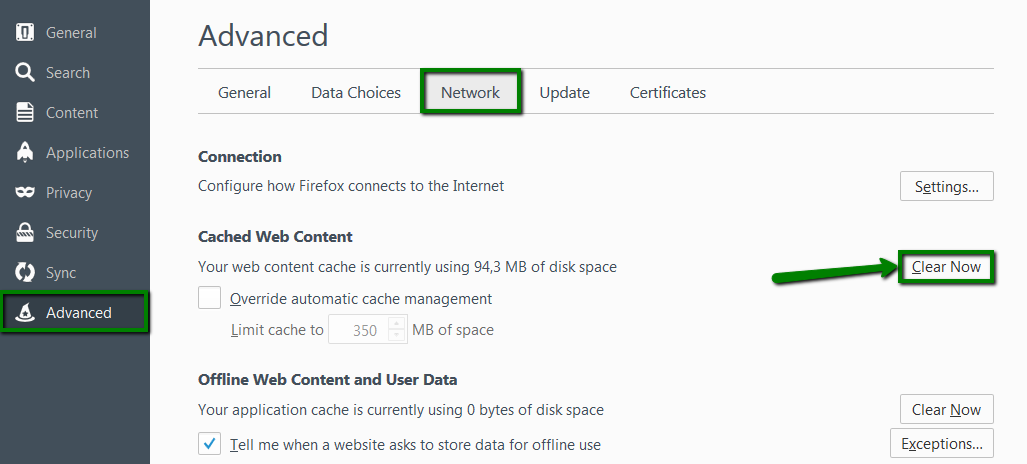Increase cache limit with up stepper arrow

tap(396, 323)
